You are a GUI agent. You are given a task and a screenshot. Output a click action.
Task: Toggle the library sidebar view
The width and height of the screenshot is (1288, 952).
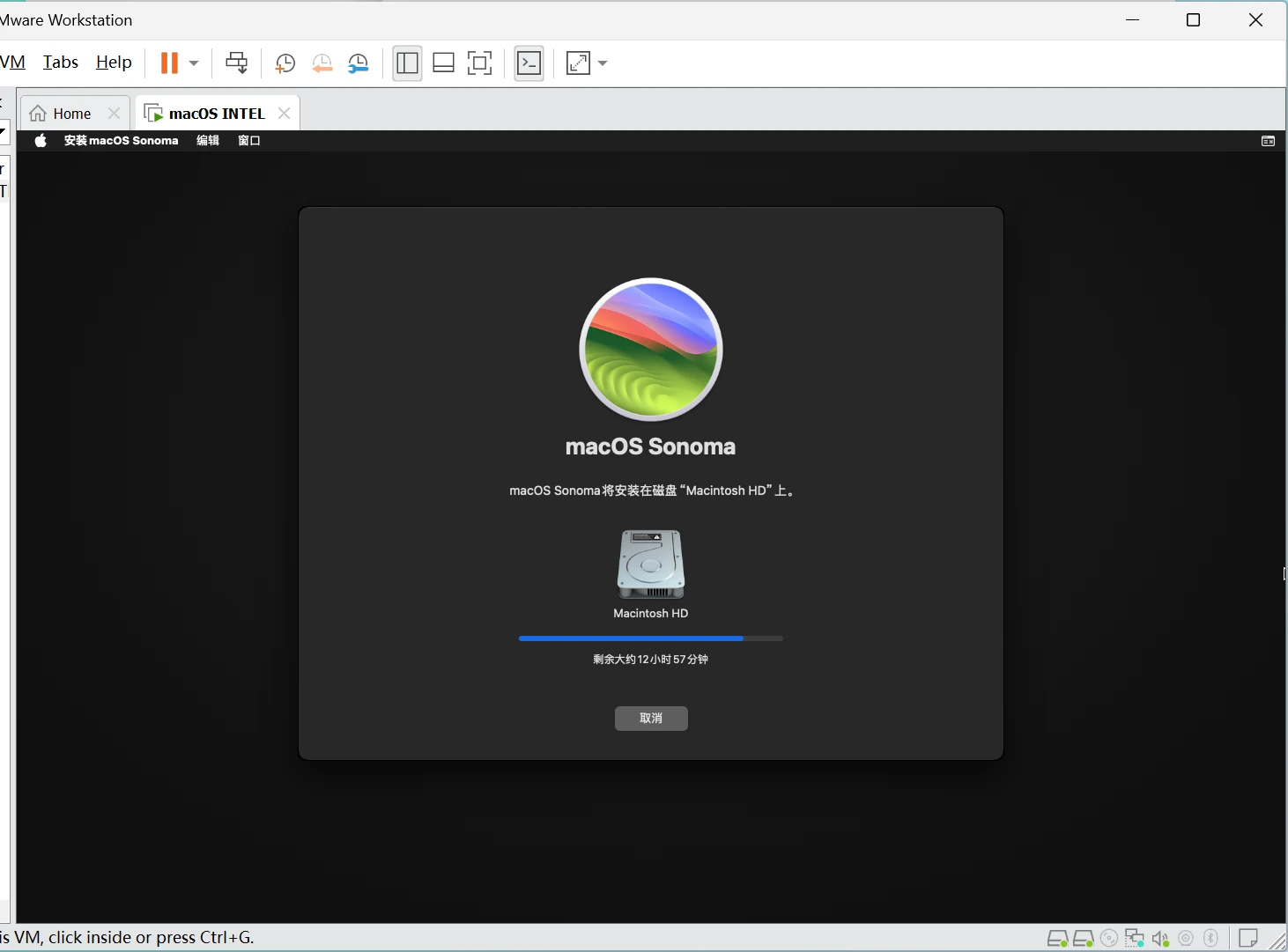click(407, 63)
